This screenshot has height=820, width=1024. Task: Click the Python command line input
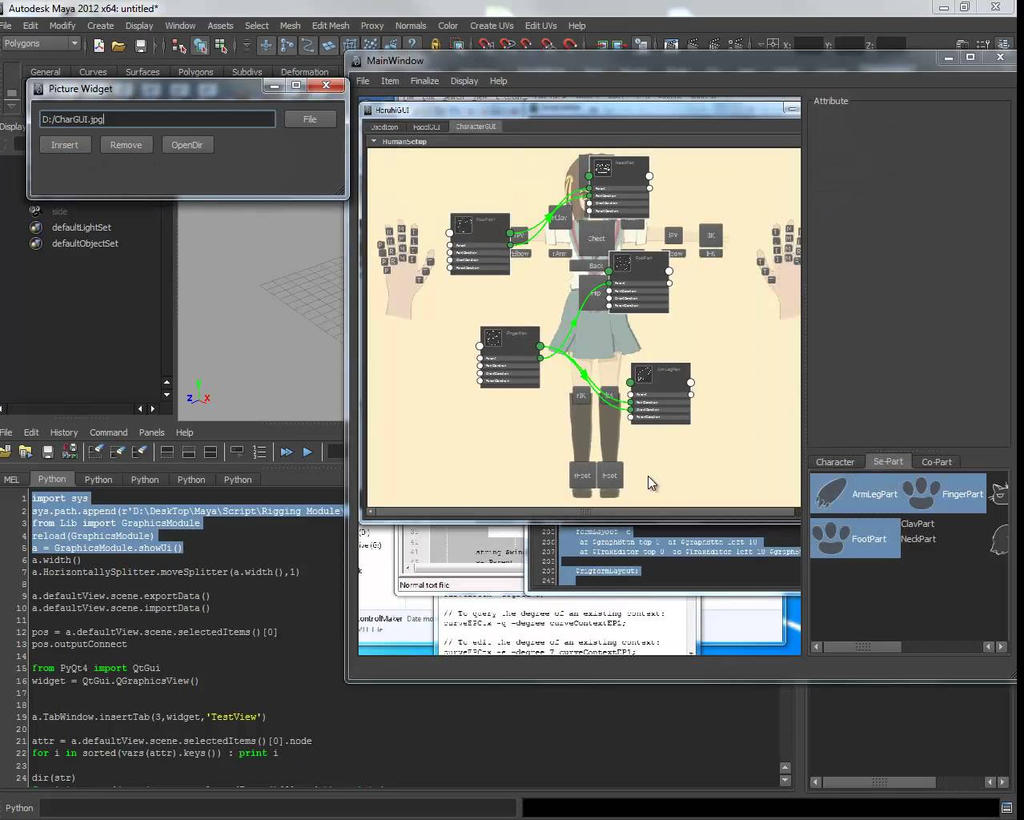(x=278, y=808)
